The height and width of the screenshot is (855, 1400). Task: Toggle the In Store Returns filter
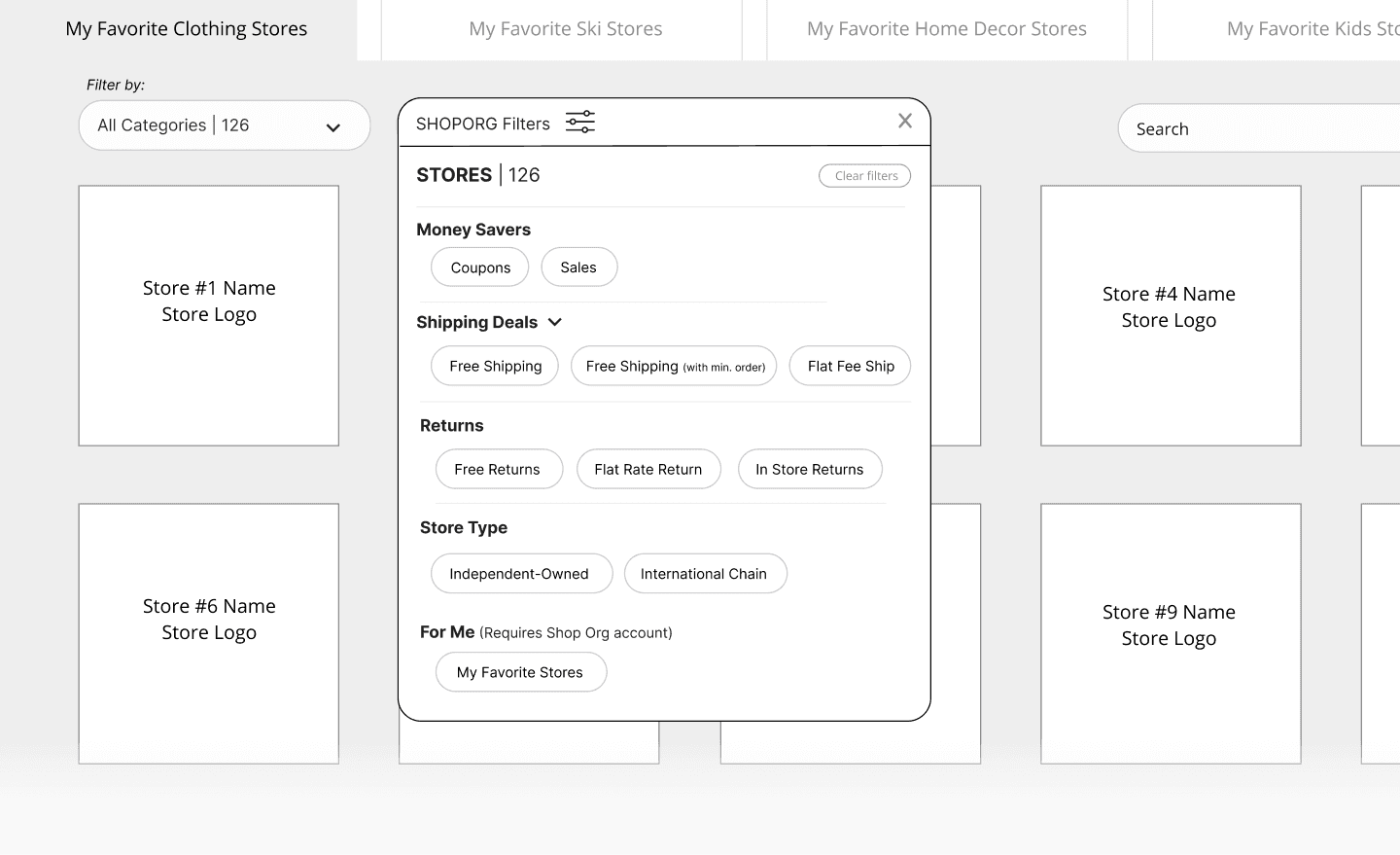tap(810, 469)
